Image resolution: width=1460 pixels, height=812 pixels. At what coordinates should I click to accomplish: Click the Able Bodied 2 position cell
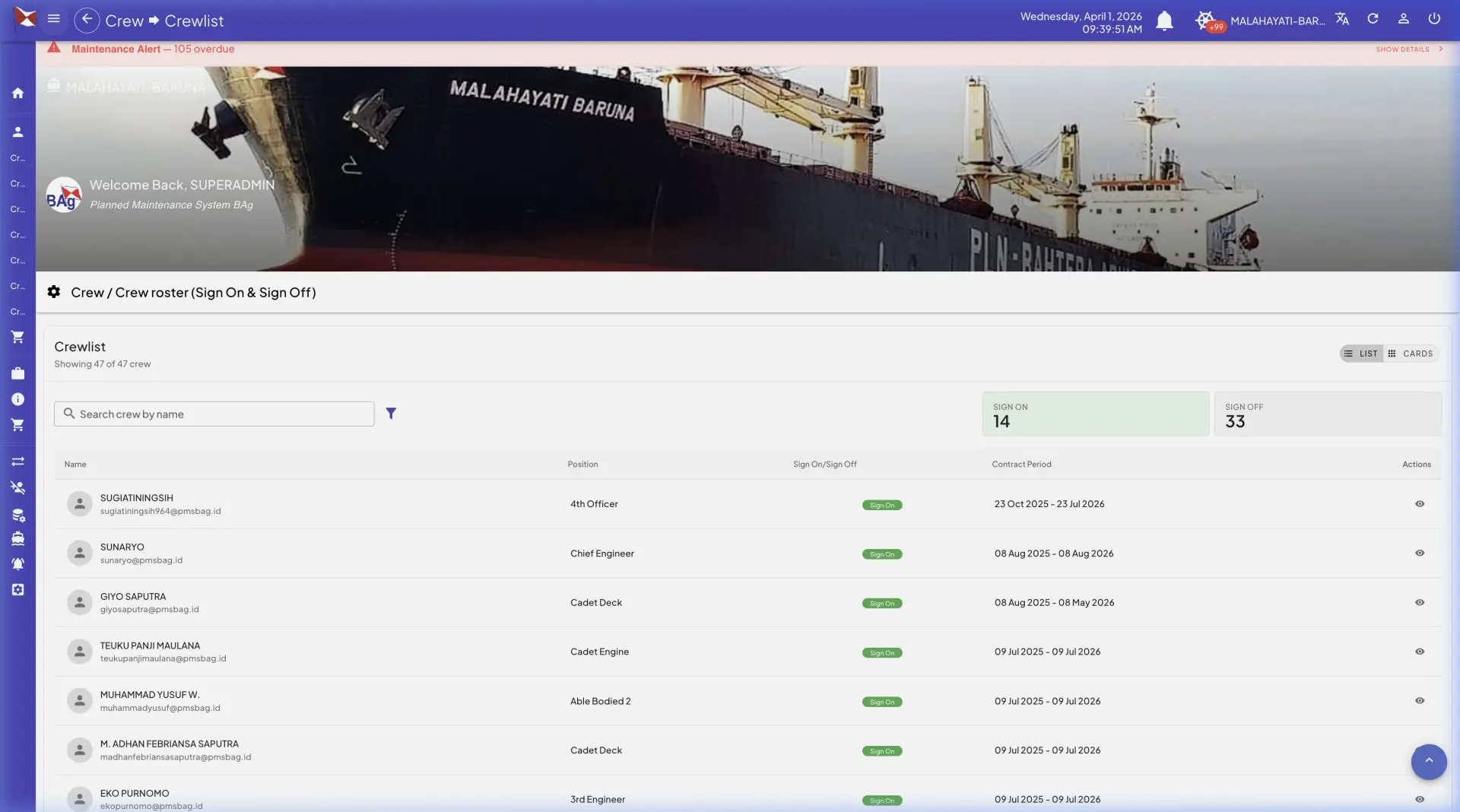(x=601, y=701)
